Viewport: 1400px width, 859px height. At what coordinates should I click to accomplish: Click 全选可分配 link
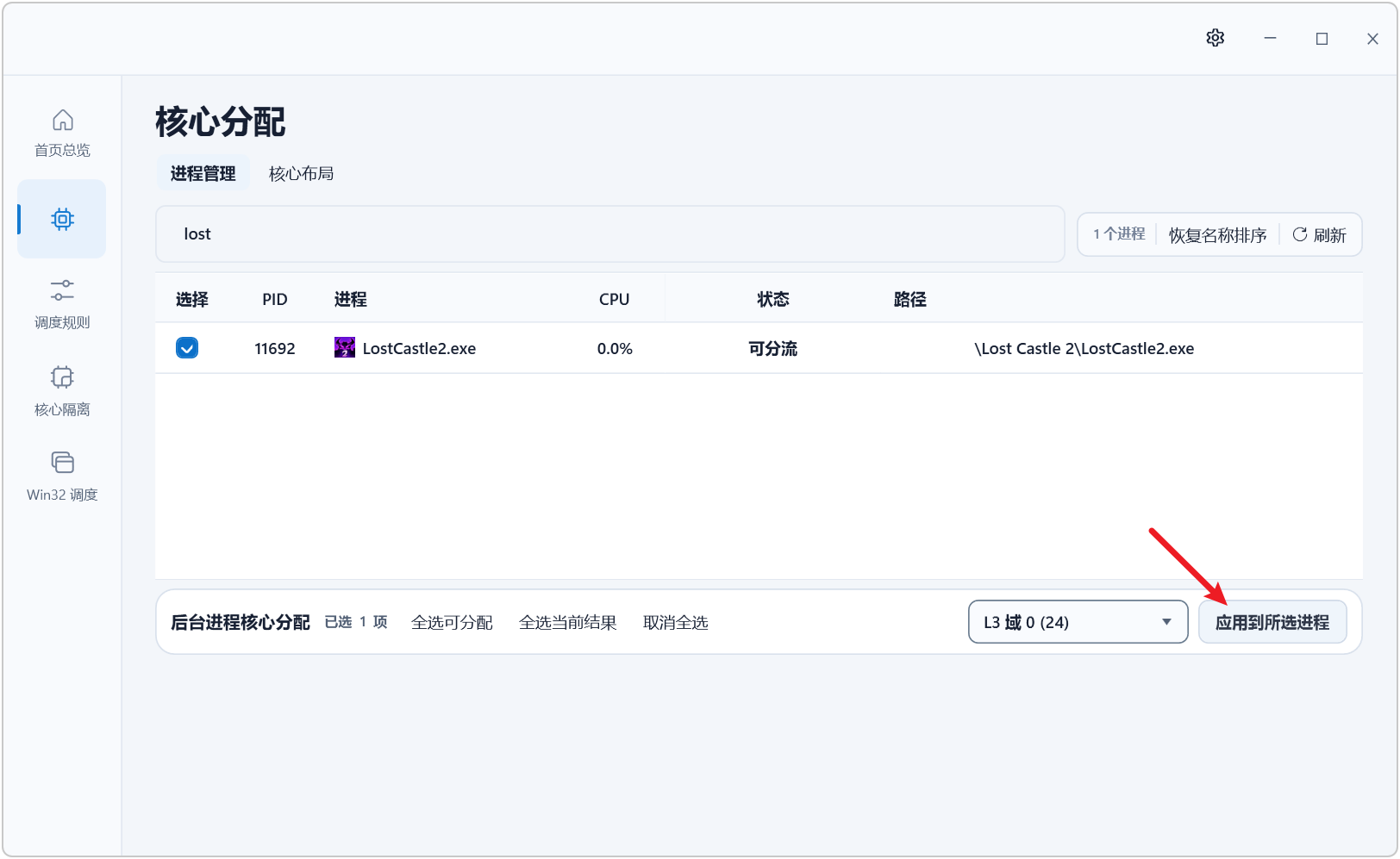452,622
